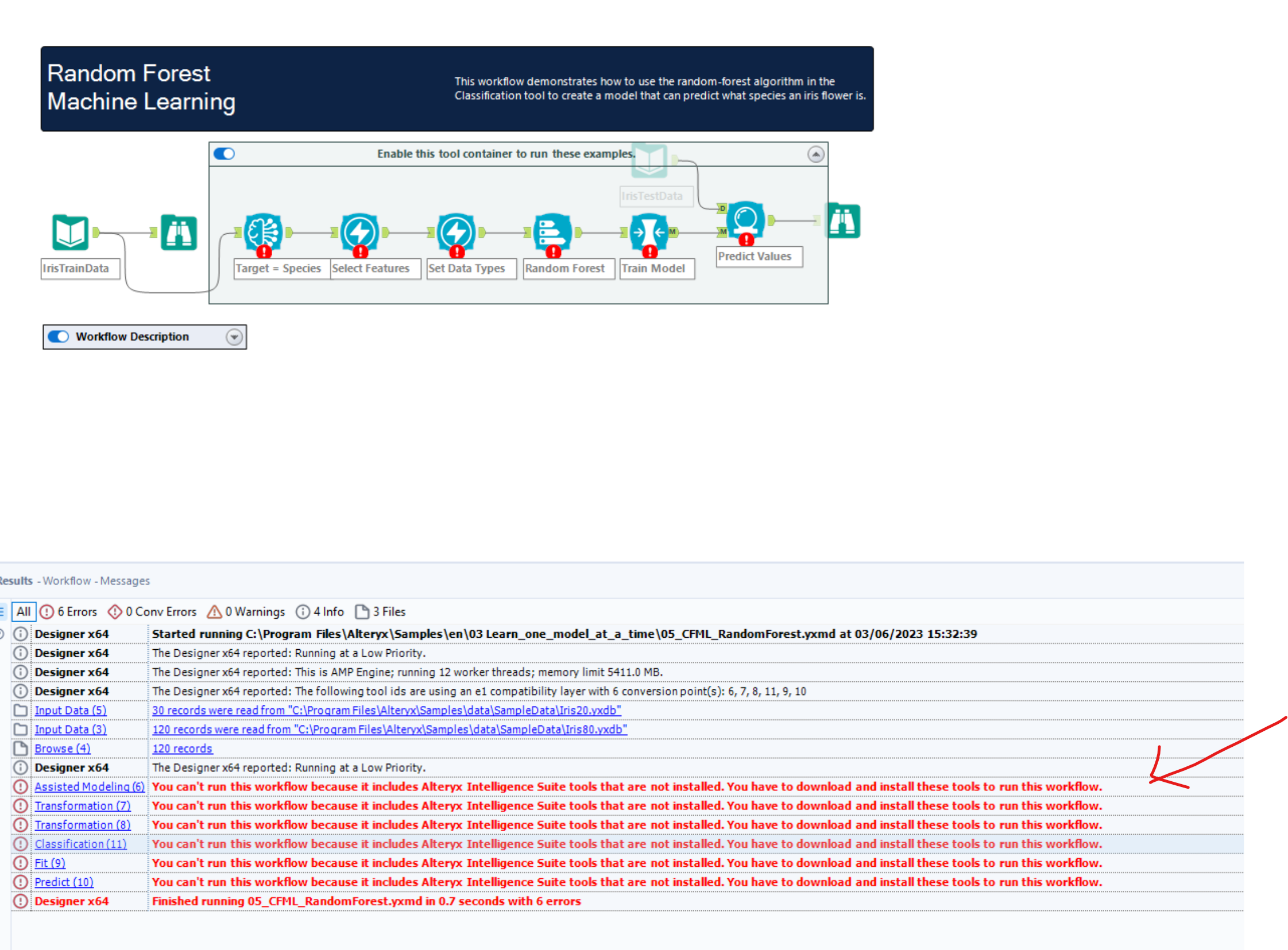1288x950 pixels.
Task: Disable the tool container enable switch
Action: pos(225,153)
